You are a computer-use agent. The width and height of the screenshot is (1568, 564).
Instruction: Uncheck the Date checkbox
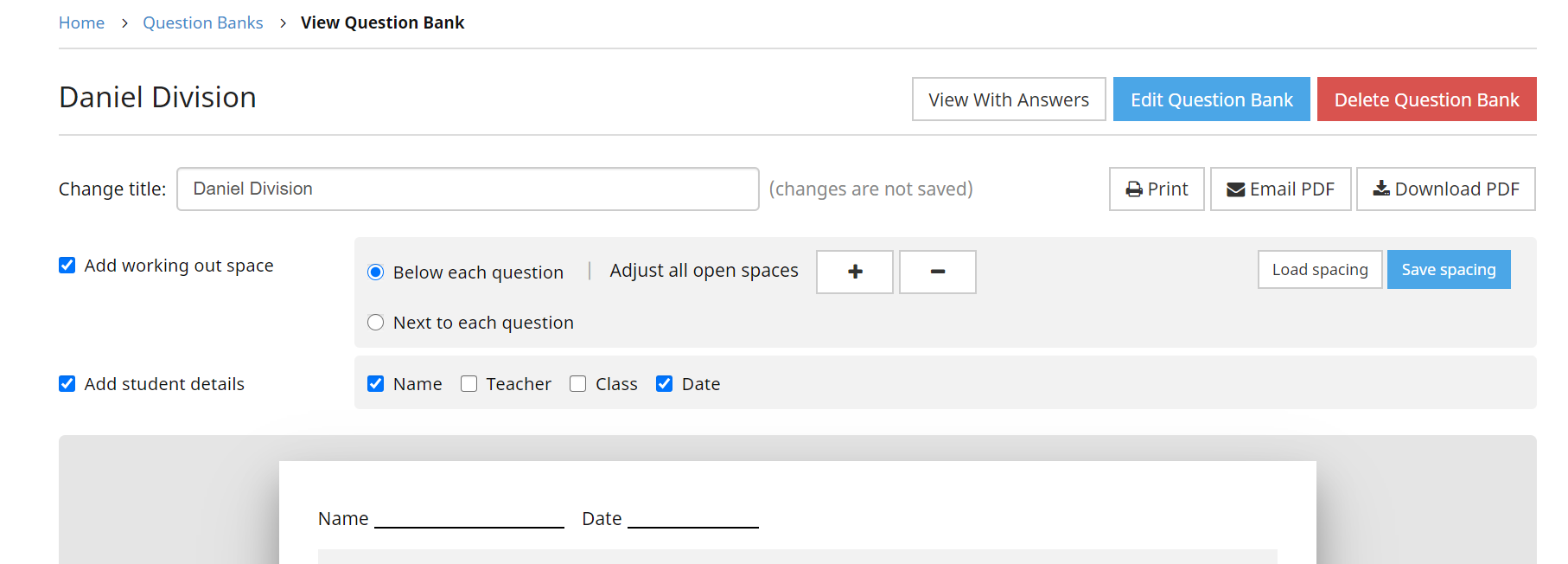[665, 384]
